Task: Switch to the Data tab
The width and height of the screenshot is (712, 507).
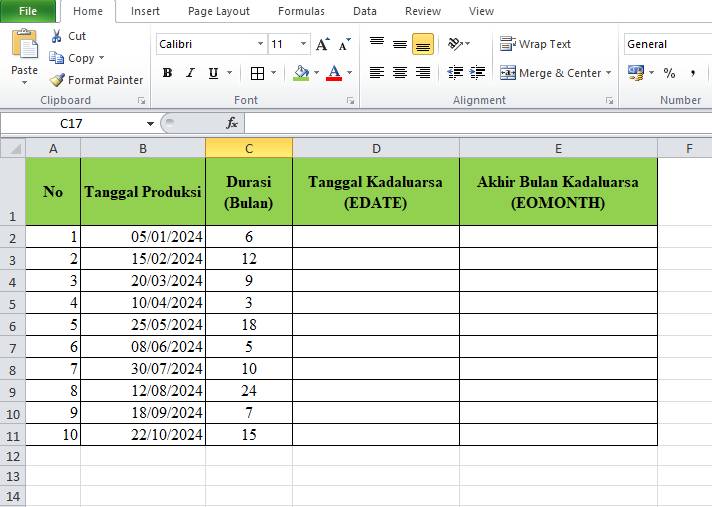Action: tap(365, 11)
